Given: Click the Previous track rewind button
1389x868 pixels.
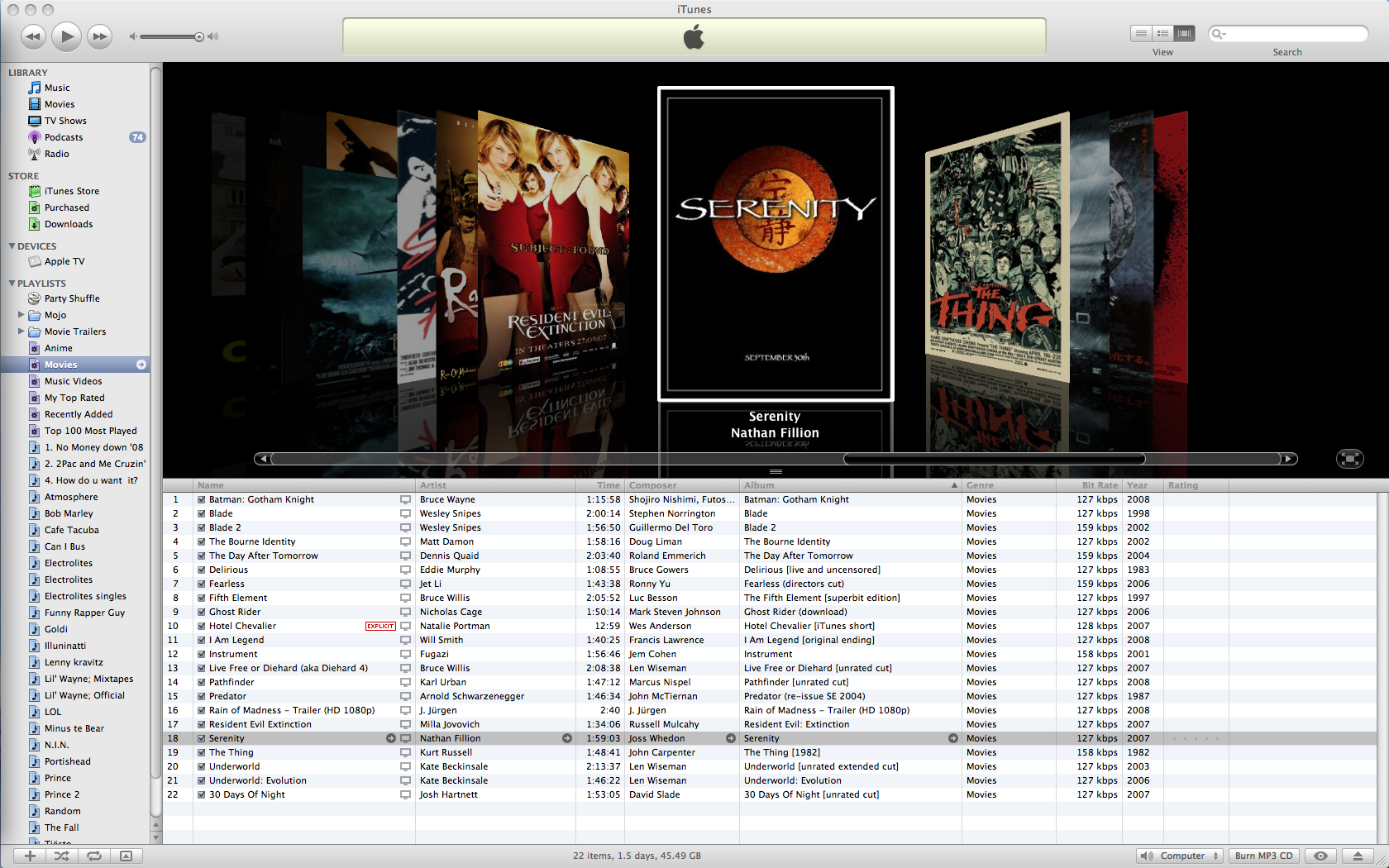Looking at the screenshot, I should point(33,36).
